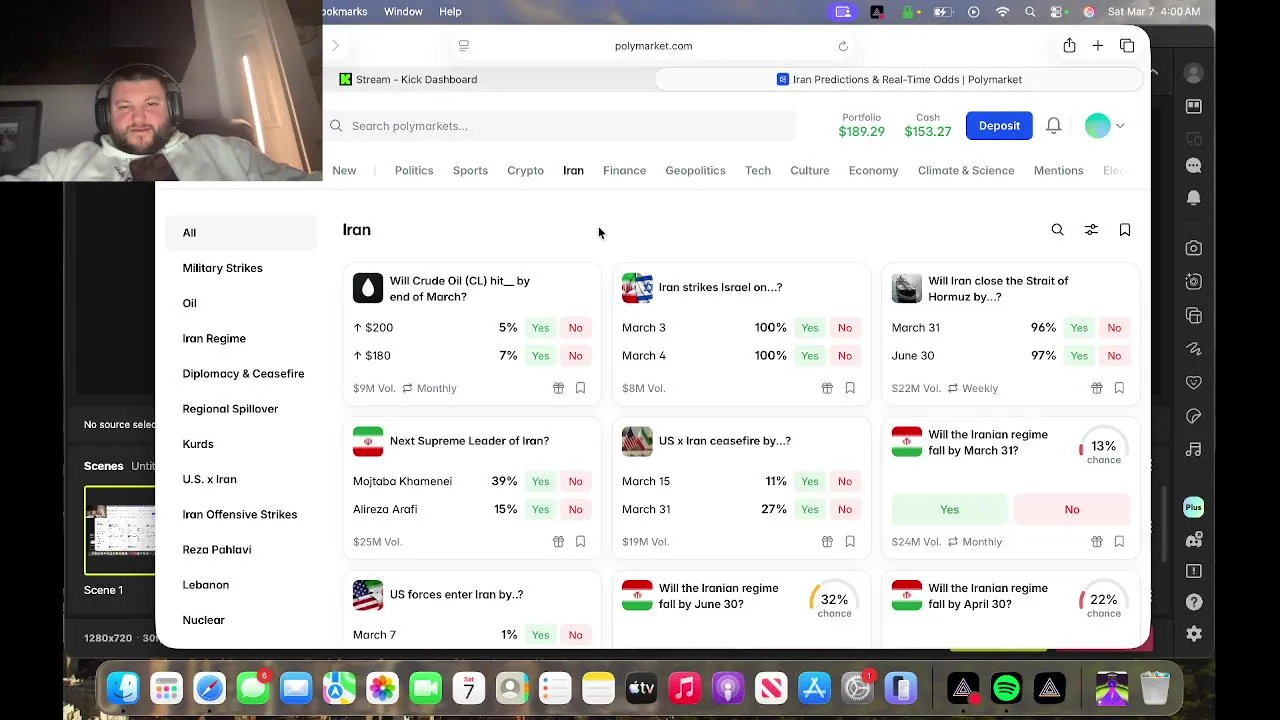Screen dimensions: 1280x720
Task: Open the Crypto category tab
Action: (x=525, y=171)
